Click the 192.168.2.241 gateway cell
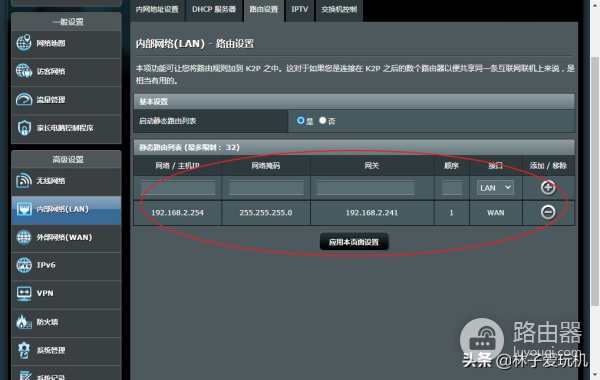This screenshot has width=600, height=380. pyautogui.click(x=372, y=212)
